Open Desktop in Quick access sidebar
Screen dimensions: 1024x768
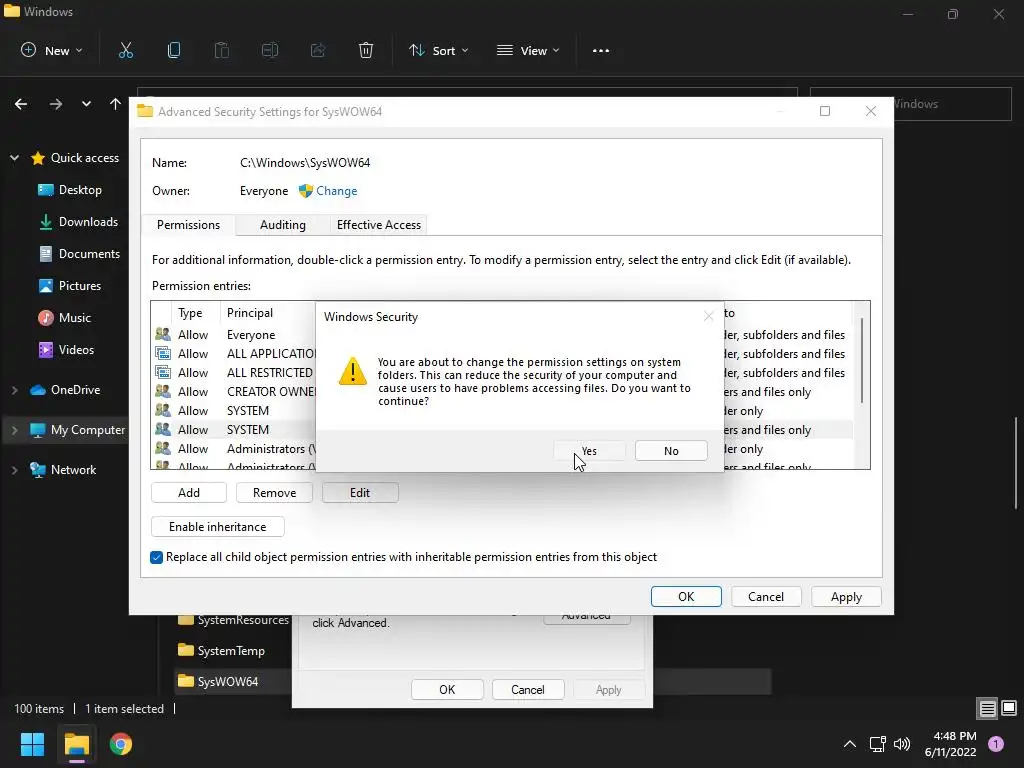point(70,190)
